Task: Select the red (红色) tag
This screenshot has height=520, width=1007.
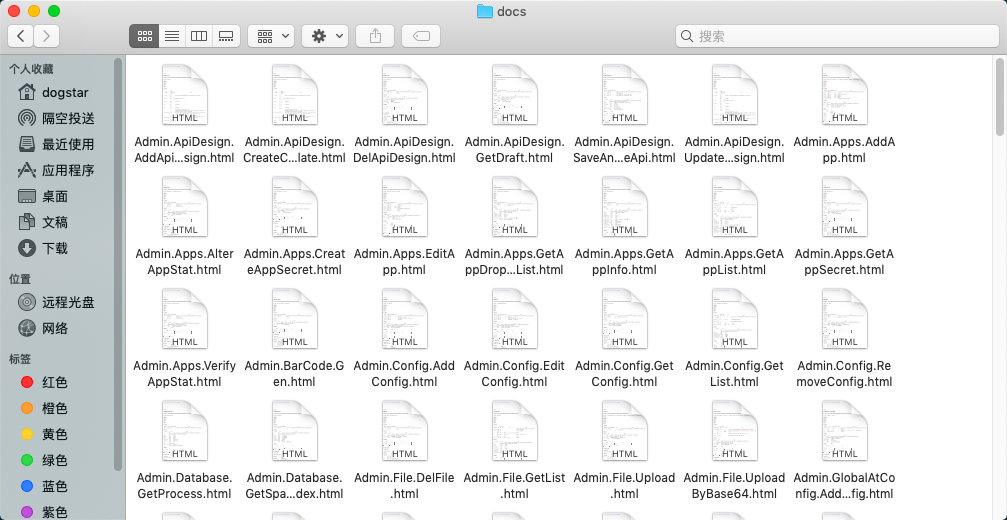Action: (x=54, y=383)
